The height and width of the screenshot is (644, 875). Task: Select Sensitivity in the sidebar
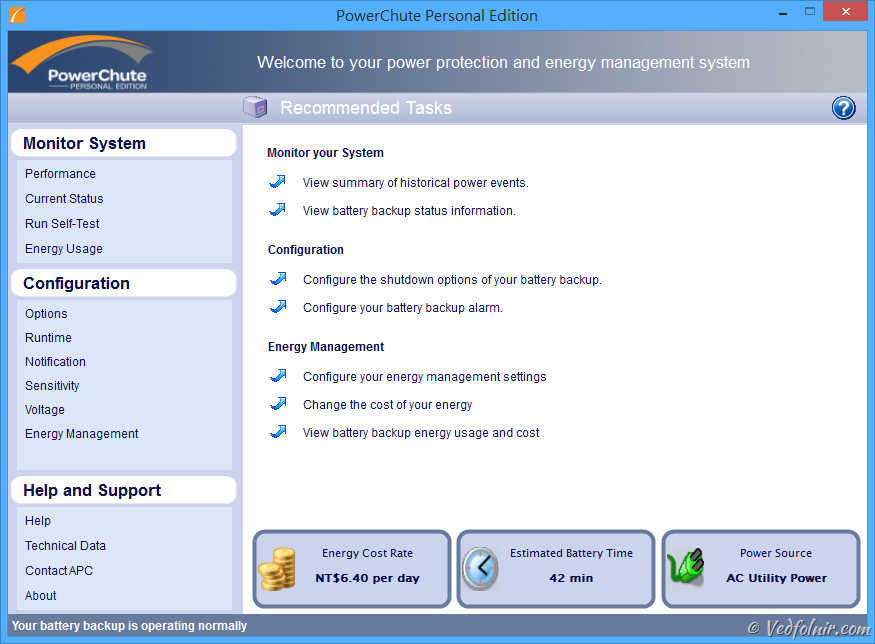52,386
